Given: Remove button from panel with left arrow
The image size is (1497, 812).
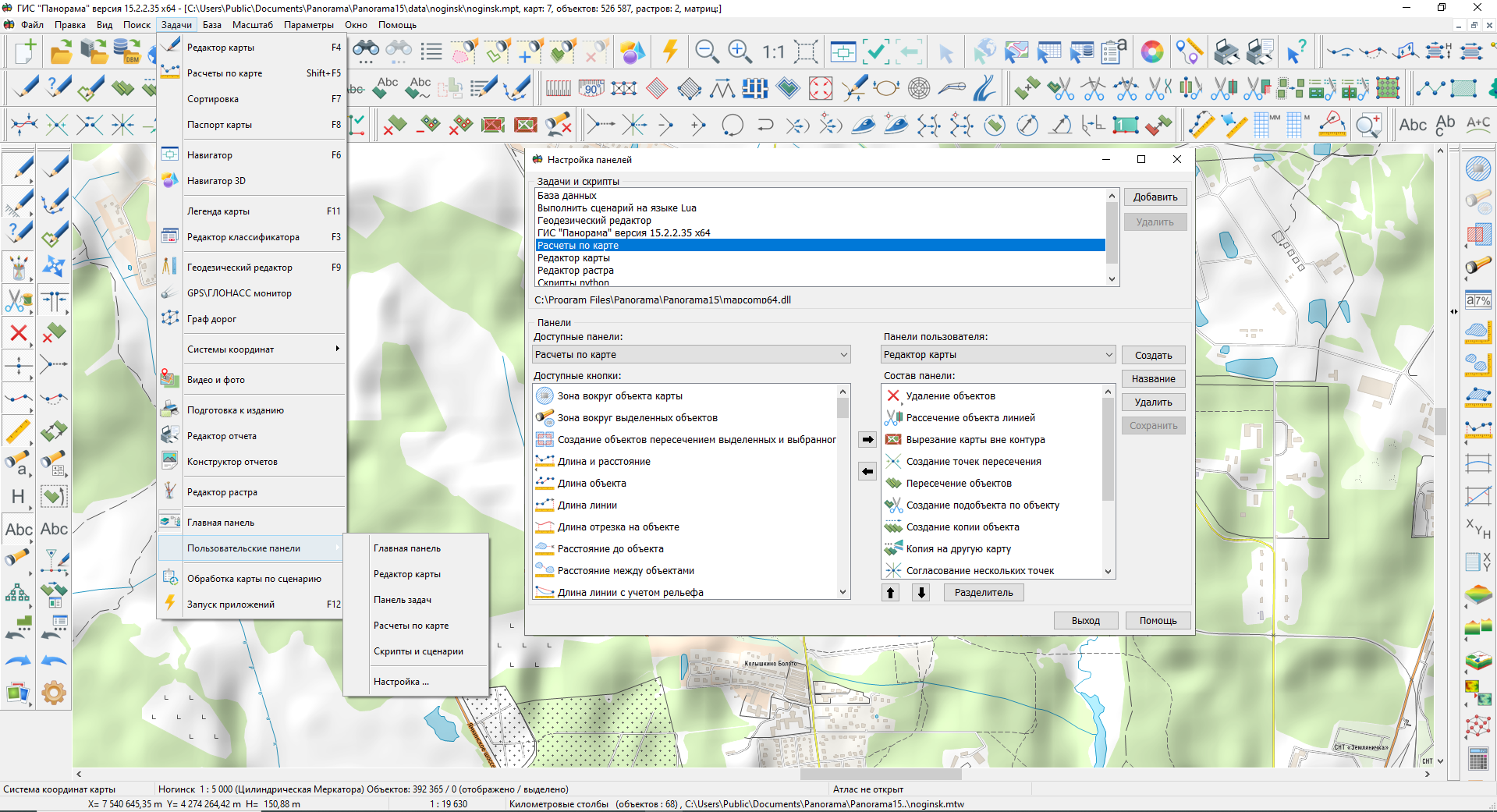Looking at the screenshot, I should [867, 471].
